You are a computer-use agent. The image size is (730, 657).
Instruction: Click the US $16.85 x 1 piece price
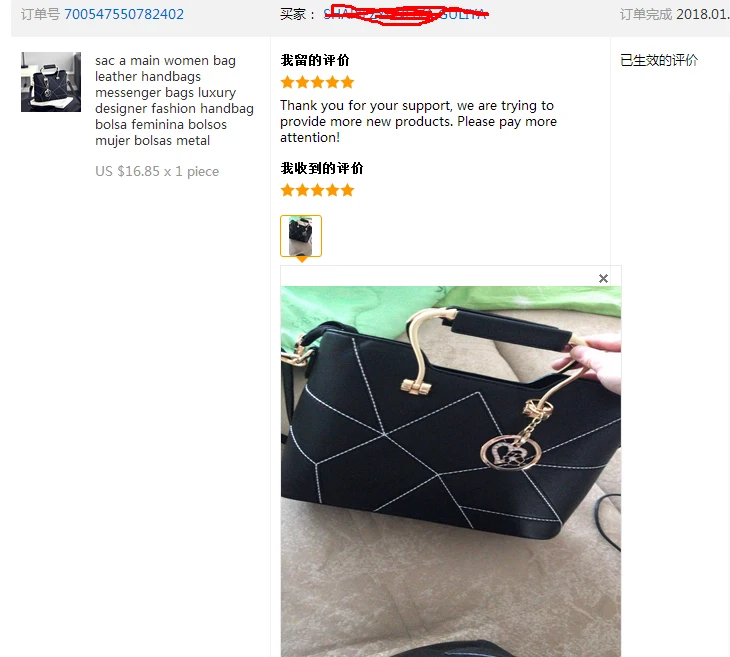(x=157, y=171)
